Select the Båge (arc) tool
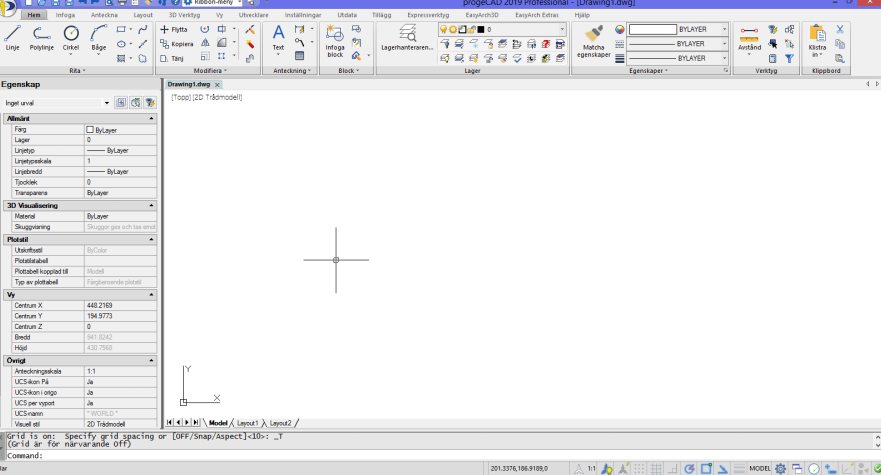This screenshot has width=881, height=475. tap(99, 38)
